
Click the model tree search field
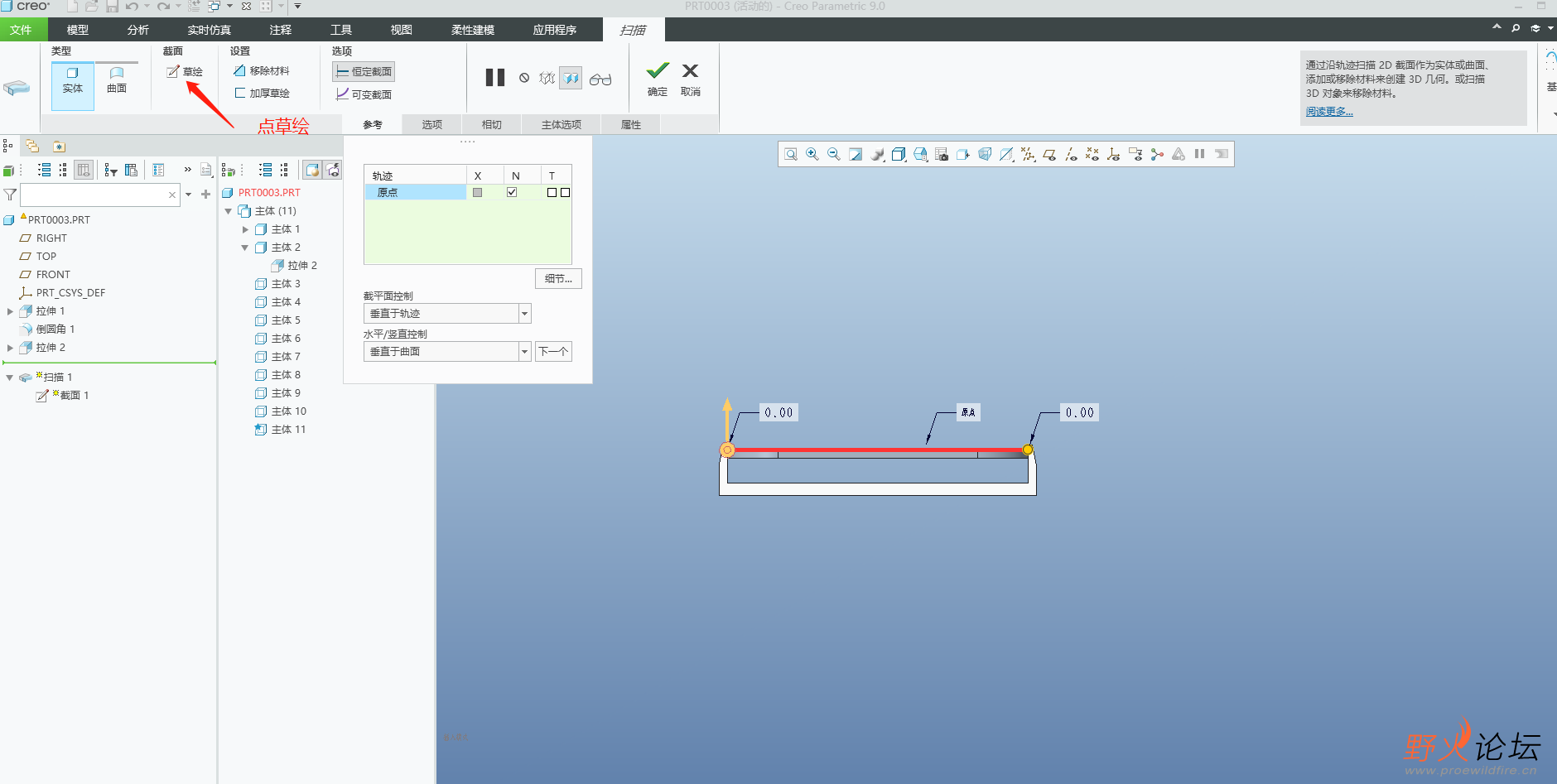pos(99,195)
